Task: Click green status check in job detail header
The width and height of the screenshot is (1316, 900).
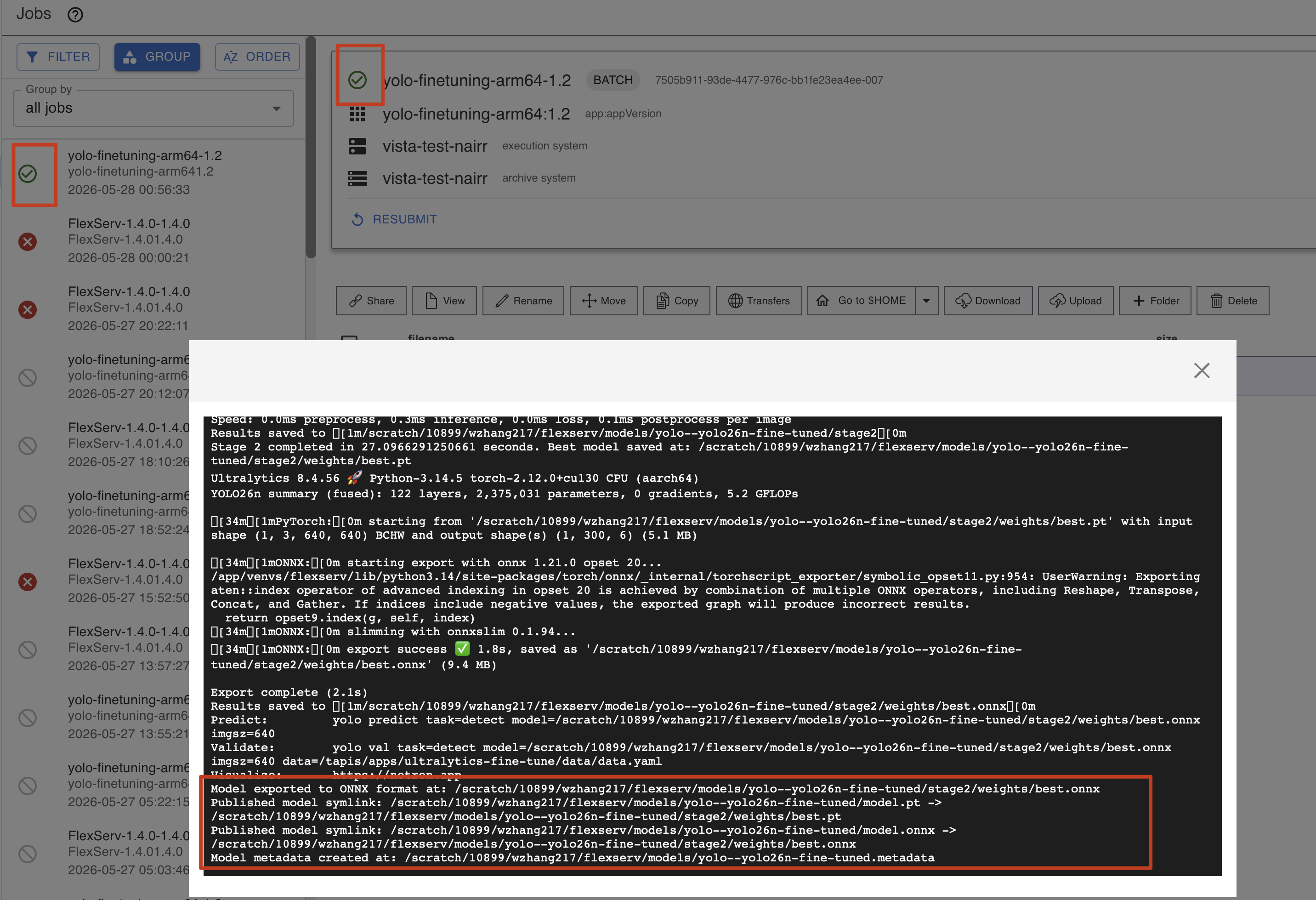Action: [x=357, y=80]
